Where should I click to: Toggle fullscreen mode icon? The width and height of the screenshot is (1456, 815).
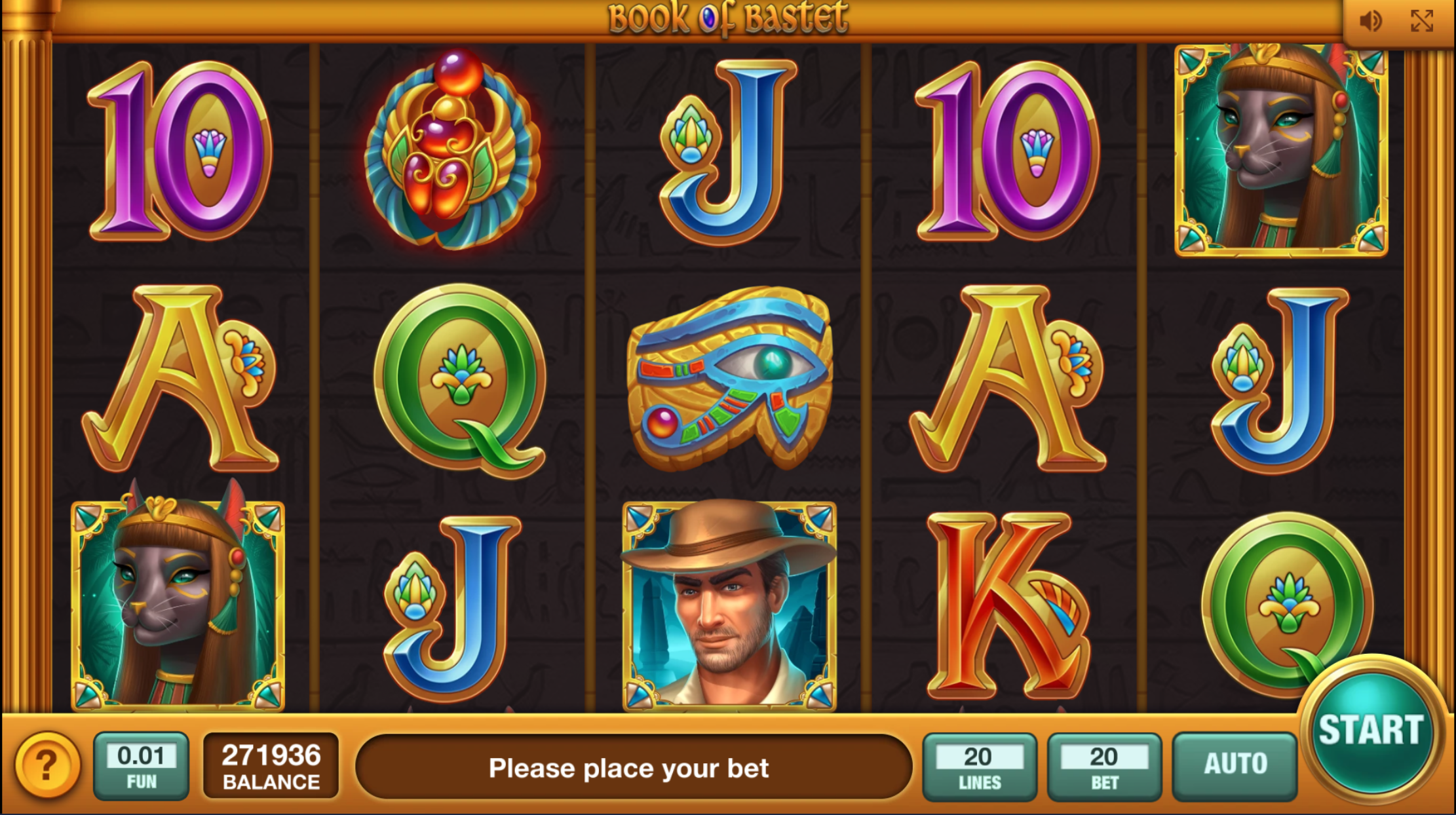[x=1422, y=21]
